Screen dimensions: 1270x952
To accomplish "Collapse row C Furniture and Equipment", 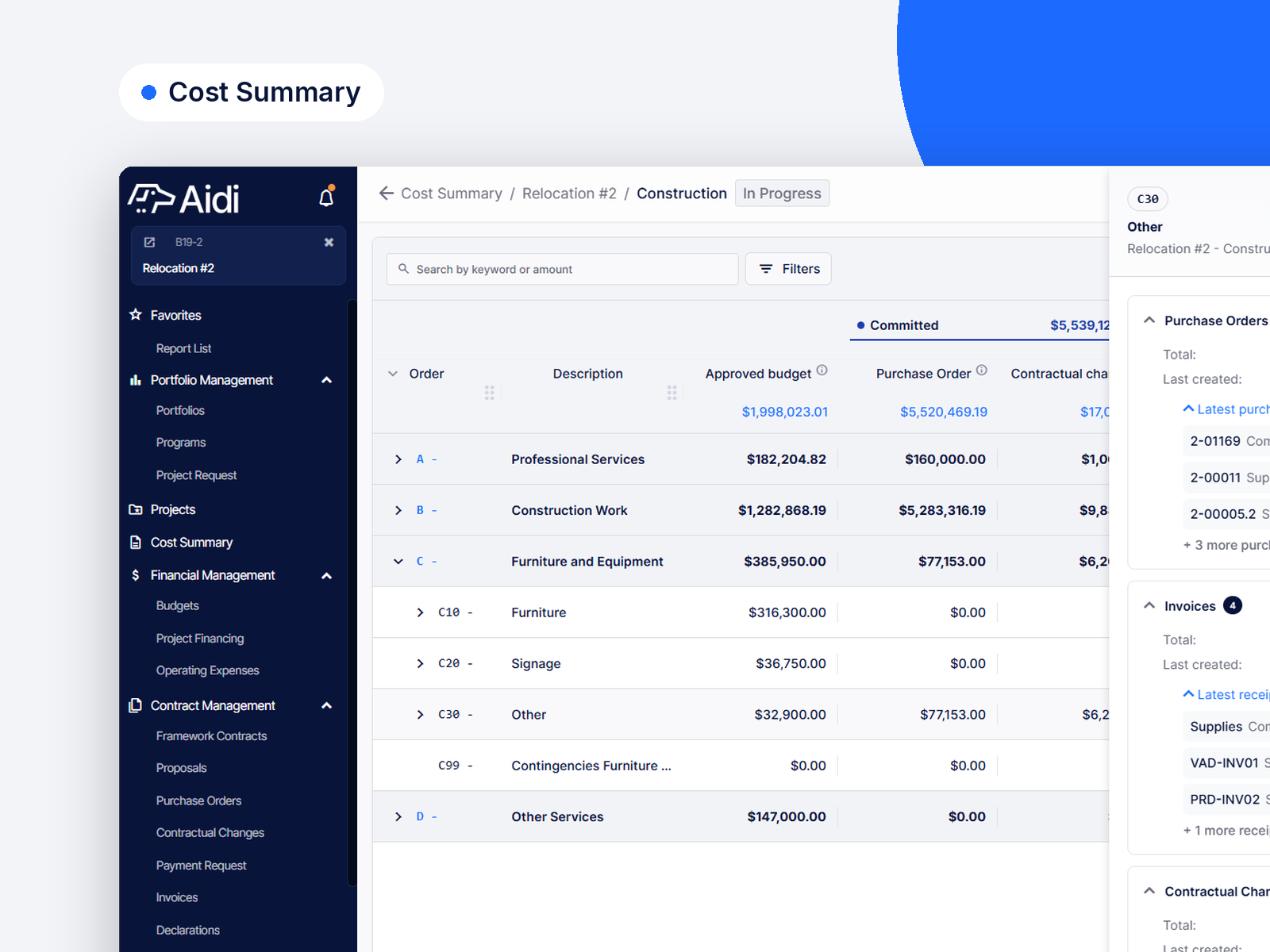I will point(398,562).
